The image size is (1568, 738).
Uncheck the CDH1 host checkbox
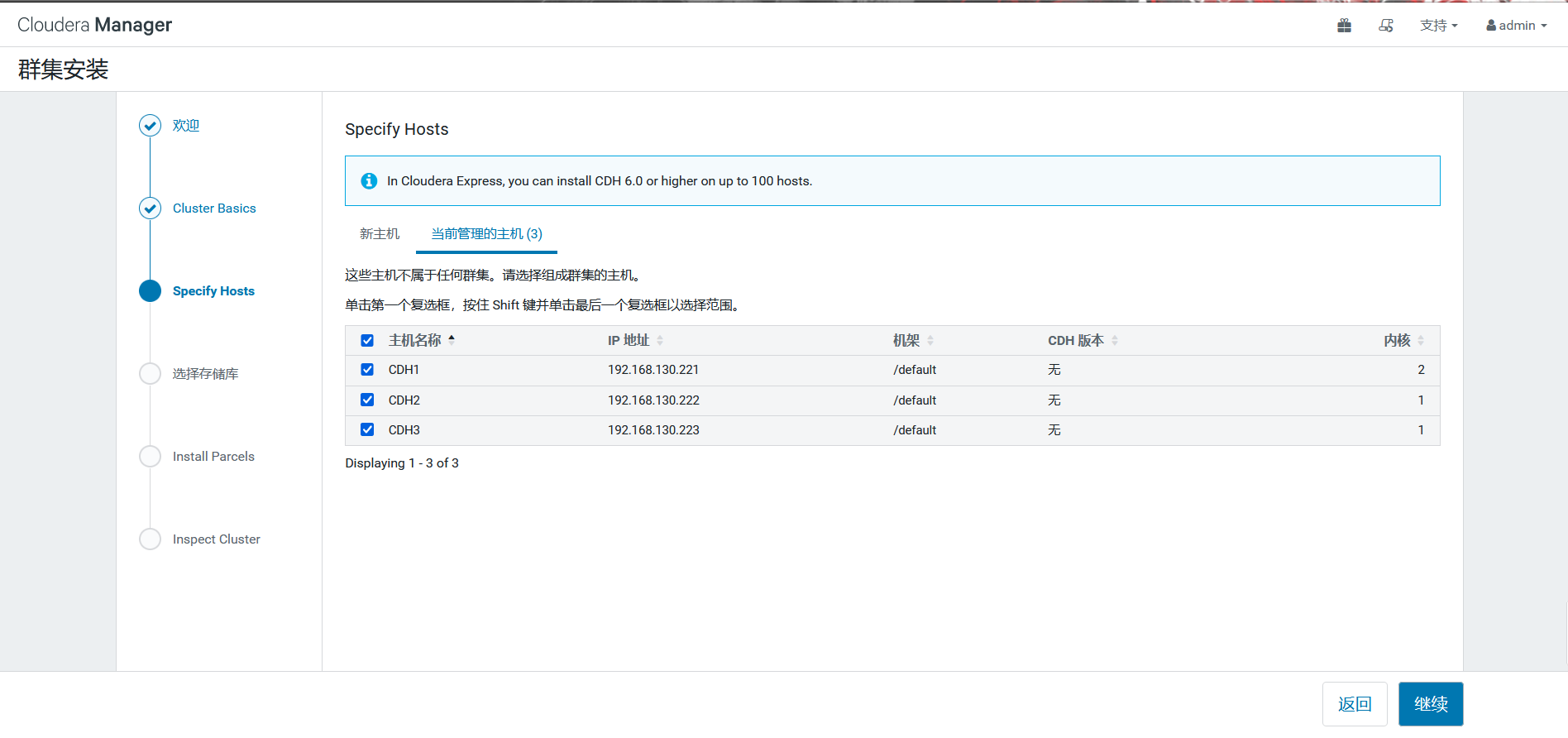coord(367,370)
